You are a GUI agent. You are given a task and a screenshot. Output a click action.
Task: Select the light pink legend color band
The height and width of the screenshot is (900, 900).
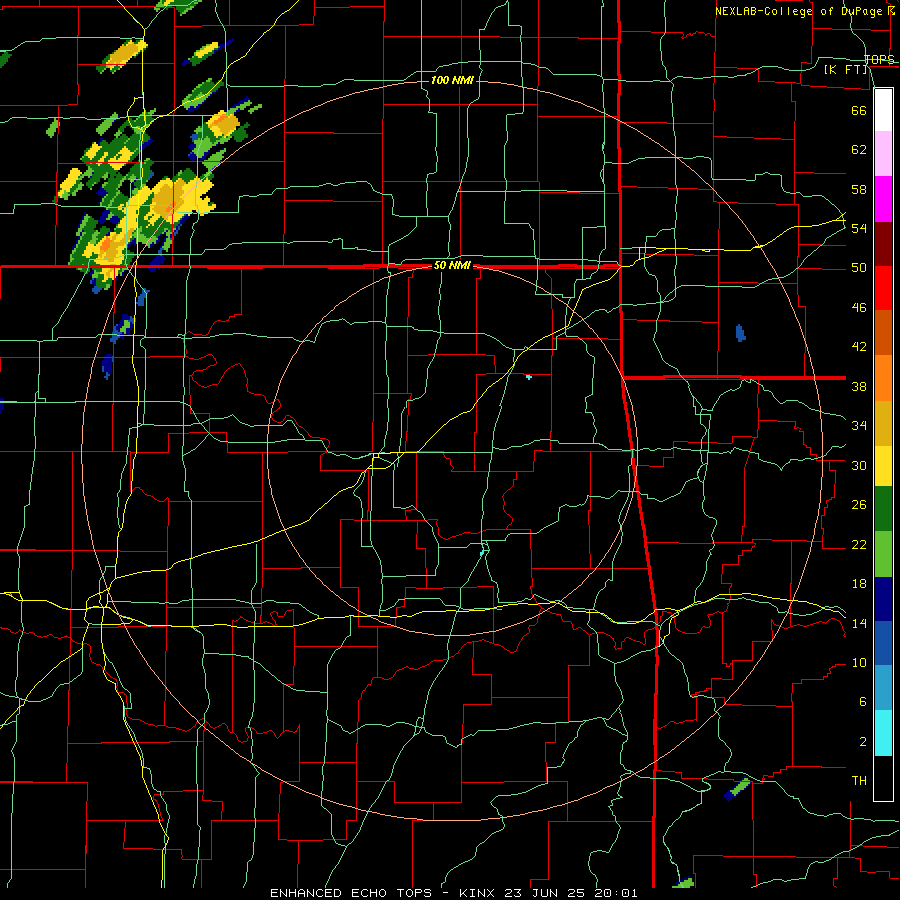(x=883, y=154)
